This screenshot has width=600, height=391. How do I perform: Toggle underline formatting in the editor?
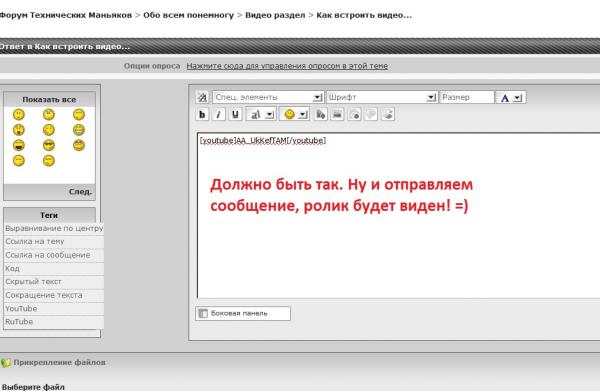tap(235, 114)
